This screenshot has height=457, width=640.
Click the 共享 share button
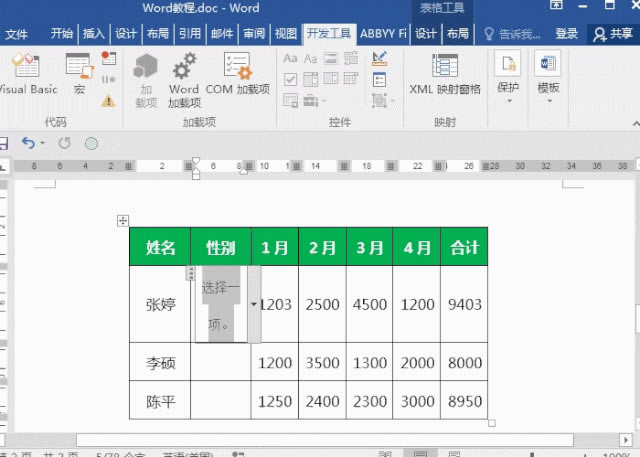pyautogui.click(x=613, y=34)
